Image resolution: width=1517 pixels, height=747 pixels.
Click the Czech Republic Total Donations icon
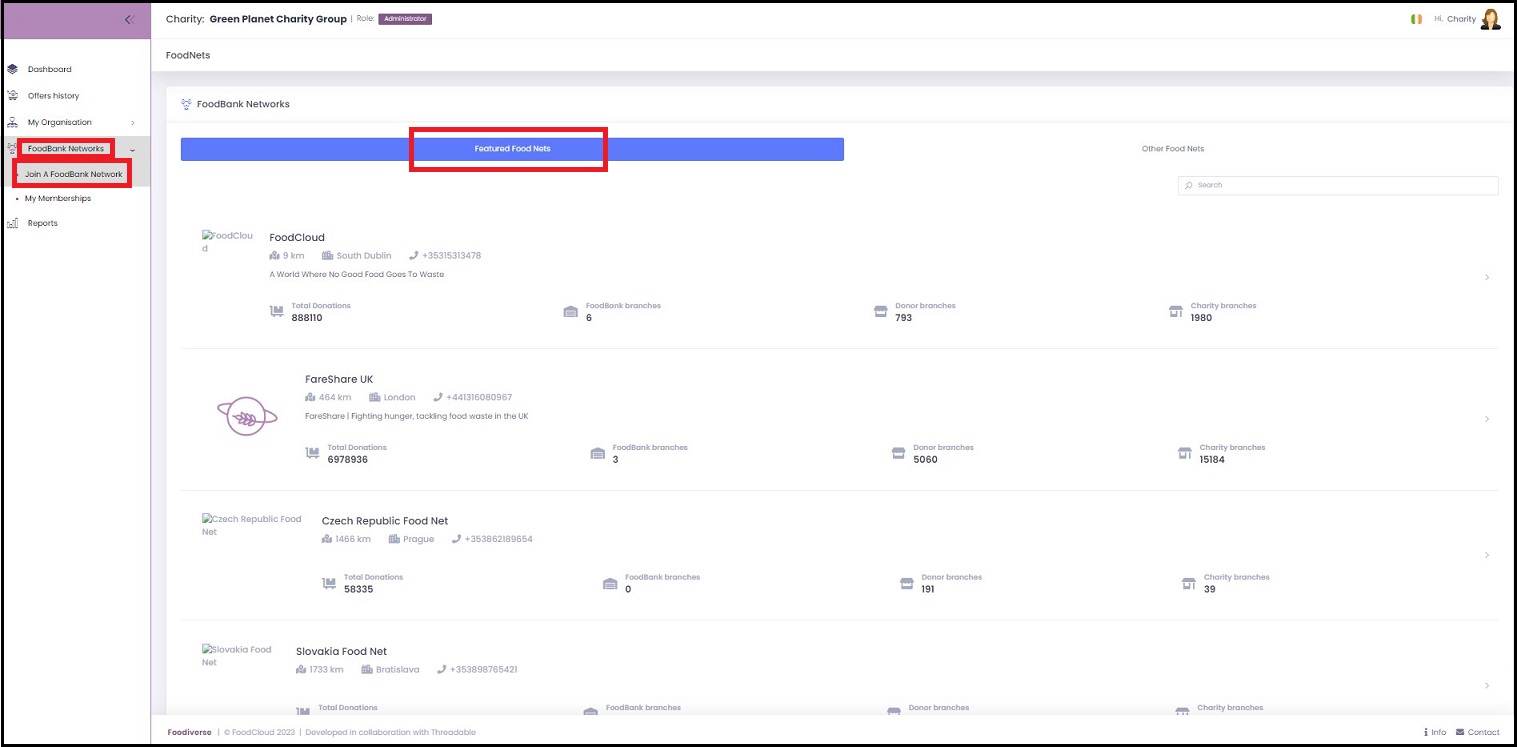329,584
